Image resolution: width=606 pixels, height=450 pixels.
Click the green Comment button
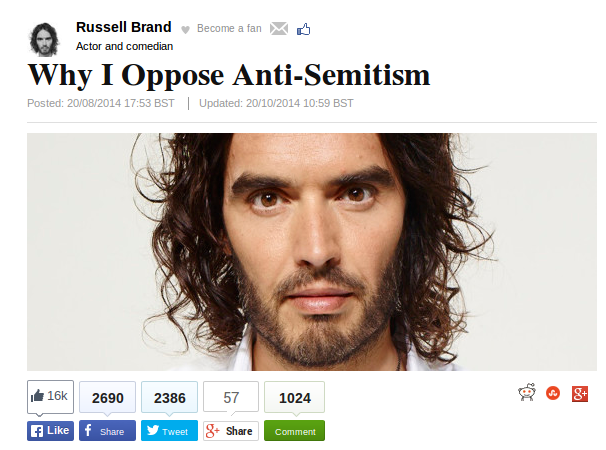(x=294, y=431)
